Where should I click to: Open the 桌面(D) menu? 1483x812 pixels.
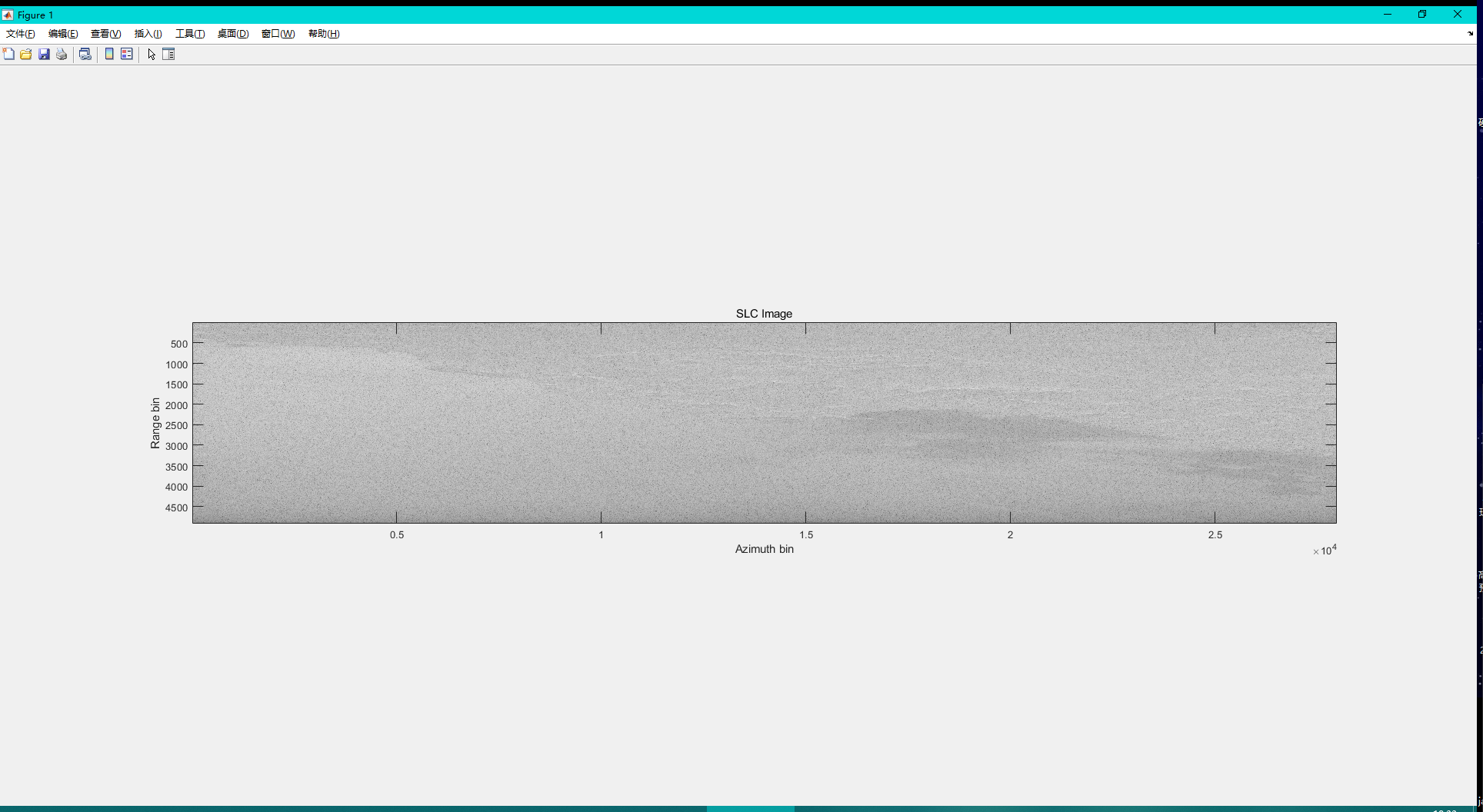click(x=233, y=34)
